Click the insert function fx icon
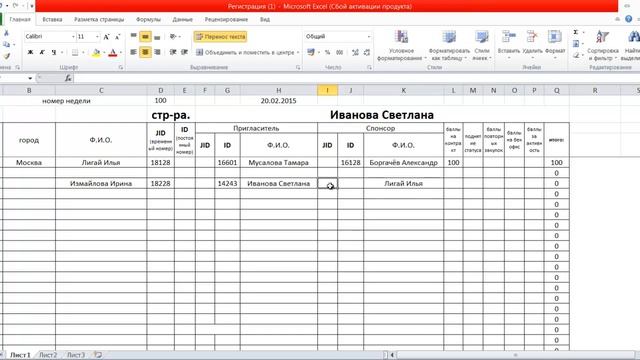 tap(68, 78)
